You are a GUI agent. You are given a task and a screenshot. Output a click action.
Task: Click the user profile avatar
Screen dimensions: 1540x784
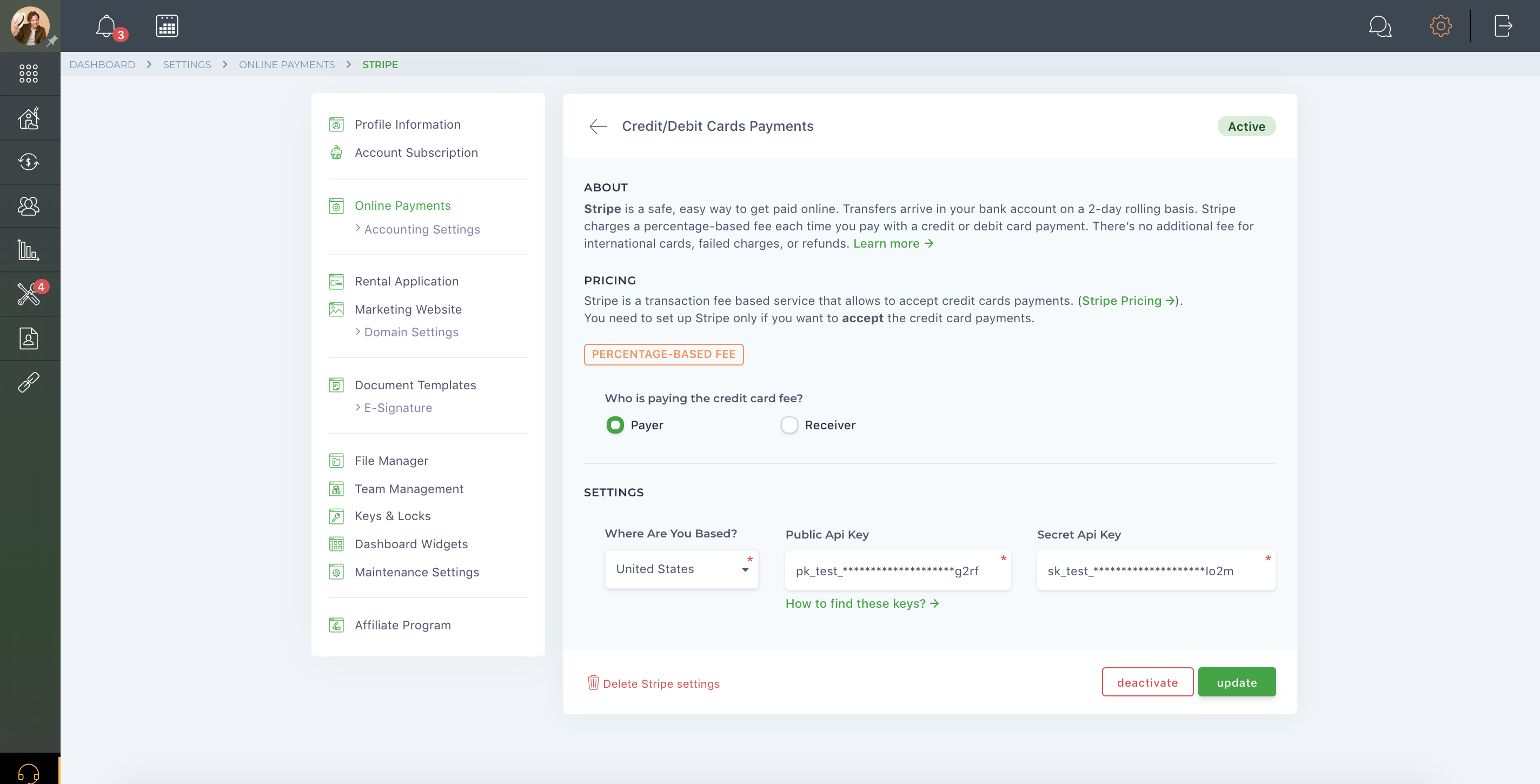pos(30,26)
